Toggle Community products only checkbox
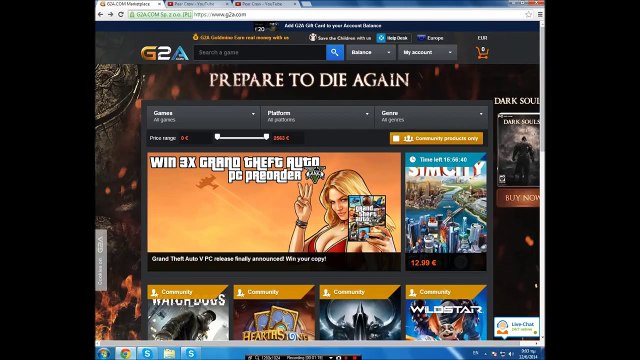The width and height of the screenshot is (640, 360). (396, 138)
